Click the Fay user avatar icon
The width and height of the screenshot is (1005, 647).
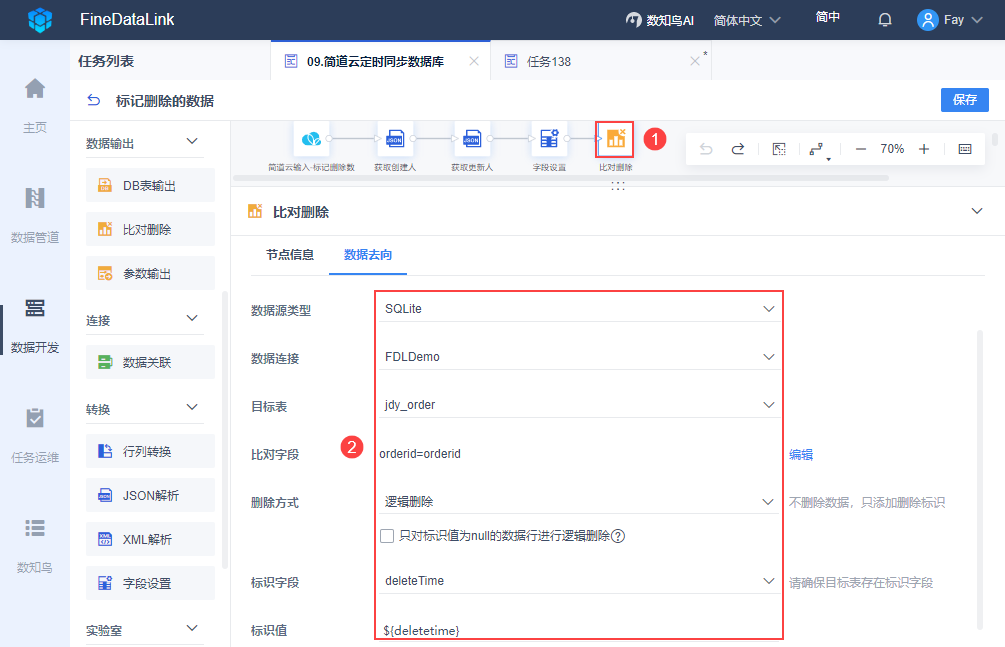point(927,20)
